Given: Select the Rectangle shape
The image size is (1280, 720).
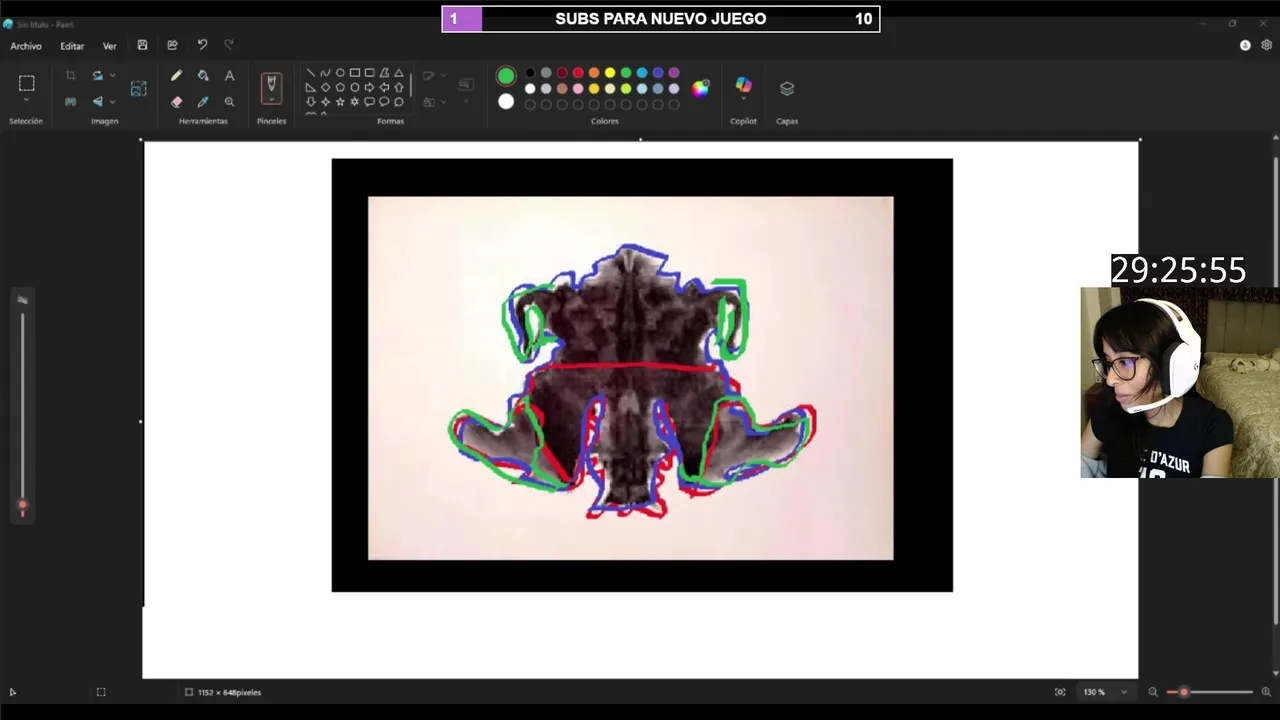Looking at the screenshot, I should click(354, 73).
